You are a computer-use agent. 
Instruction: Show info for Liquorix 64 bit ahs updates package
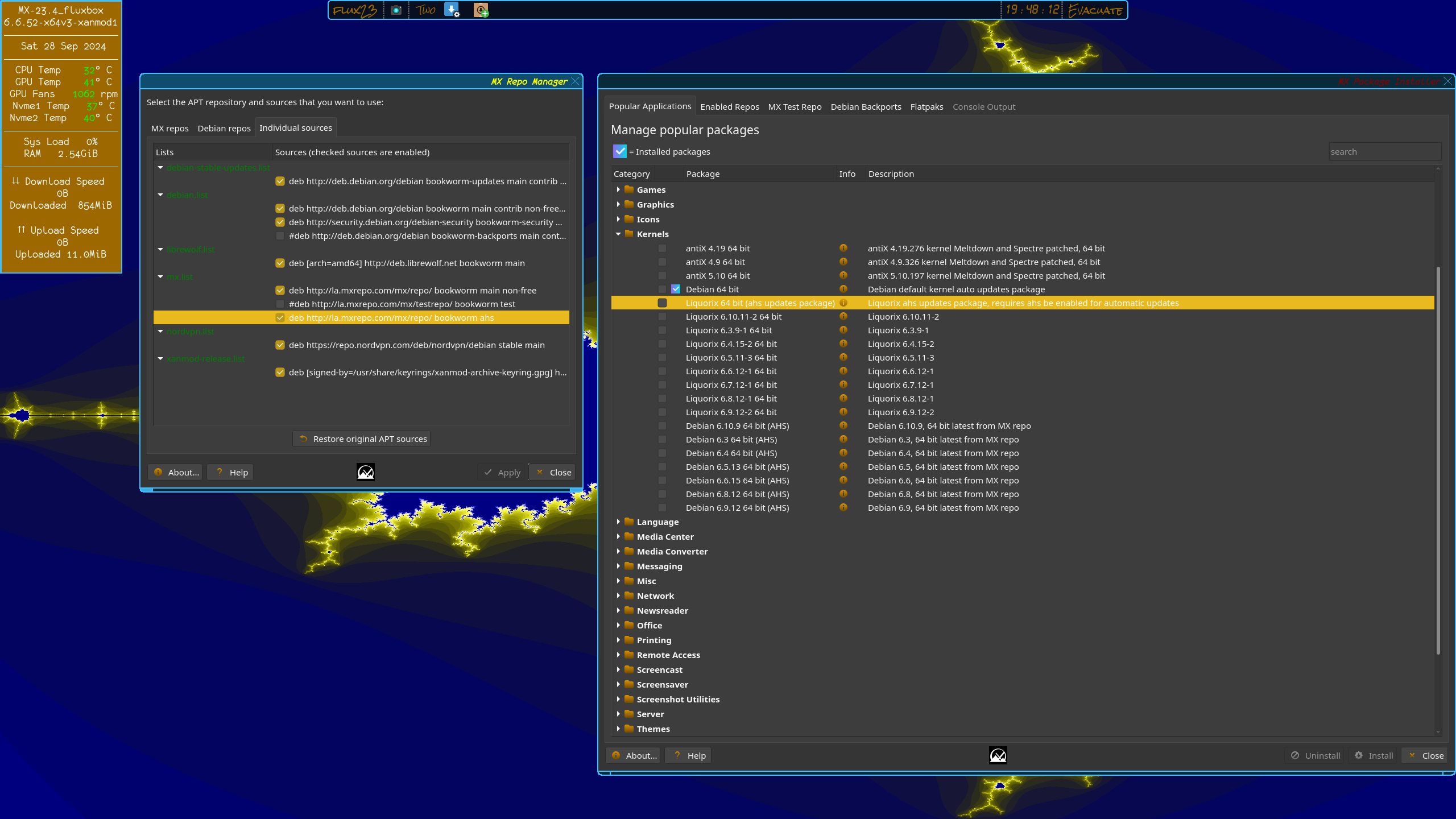pos(843,303)
